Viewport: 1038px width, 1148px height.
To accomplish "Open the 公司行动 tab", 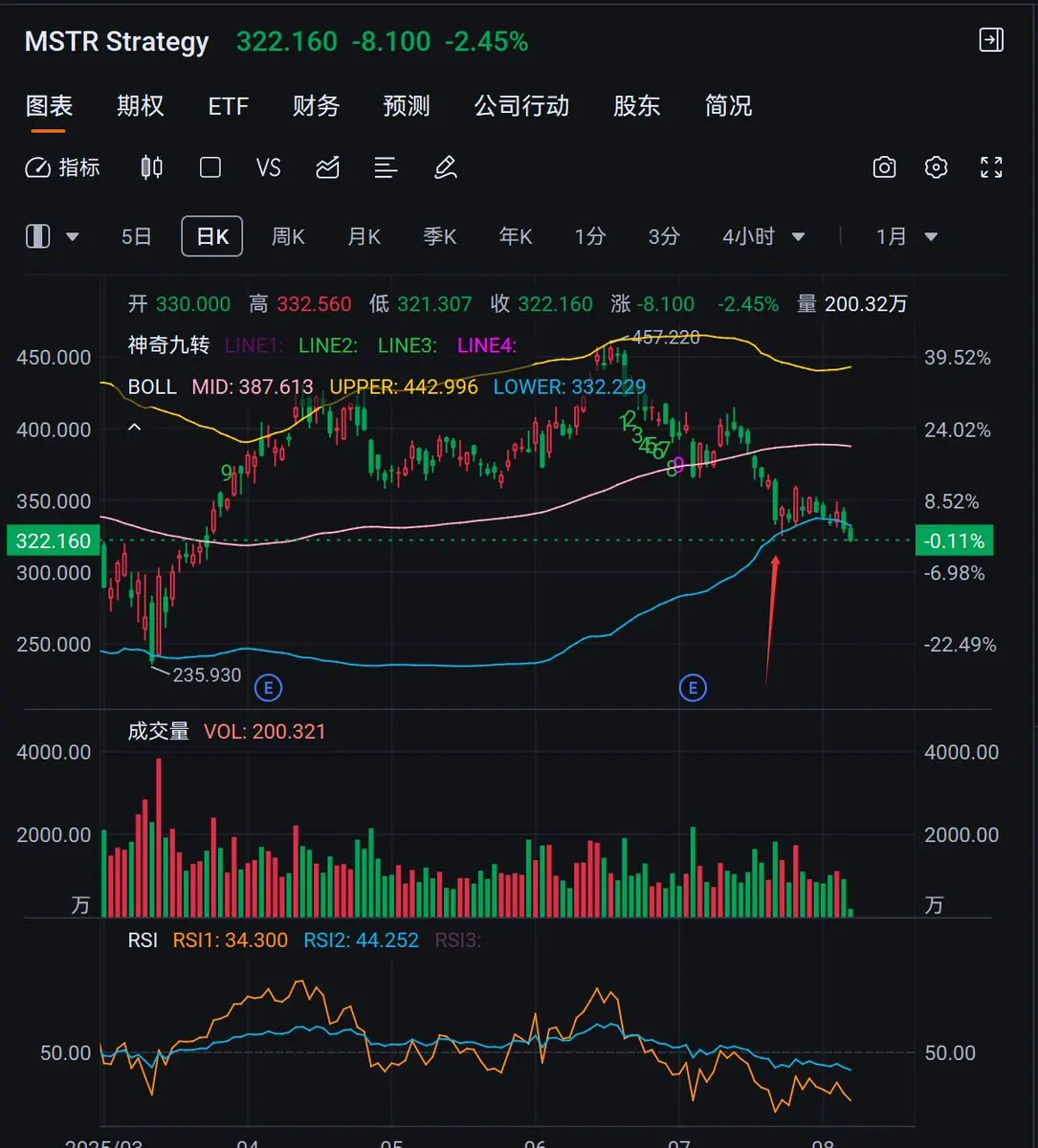I will coord(521,106).
